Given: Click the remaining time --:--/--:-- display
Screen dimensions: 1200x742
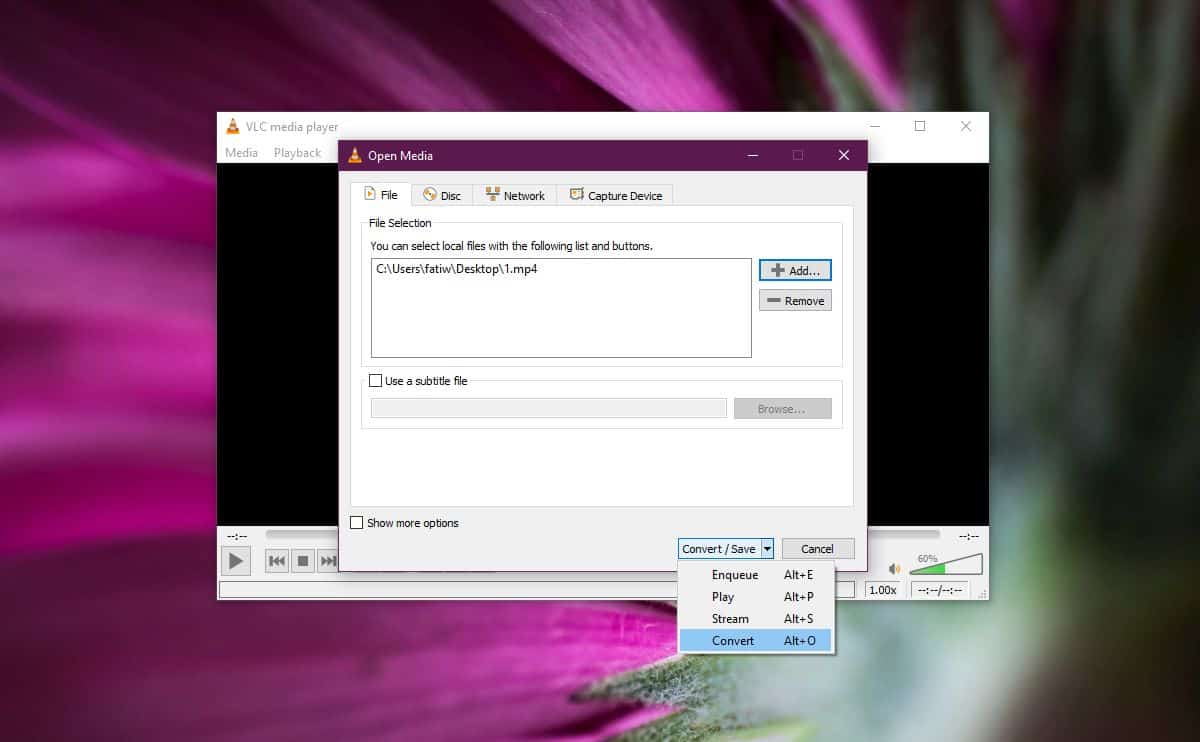Looking at the screenshot, I should point(940,590).
